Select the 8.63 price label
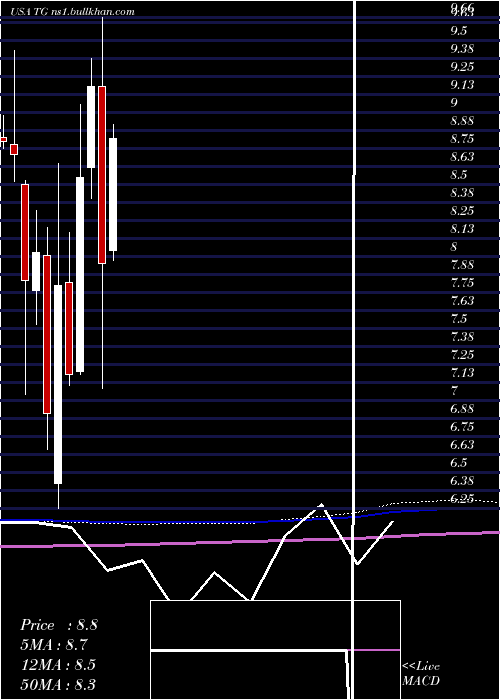This screenshot has height=700, width=500. click(462, 157)
